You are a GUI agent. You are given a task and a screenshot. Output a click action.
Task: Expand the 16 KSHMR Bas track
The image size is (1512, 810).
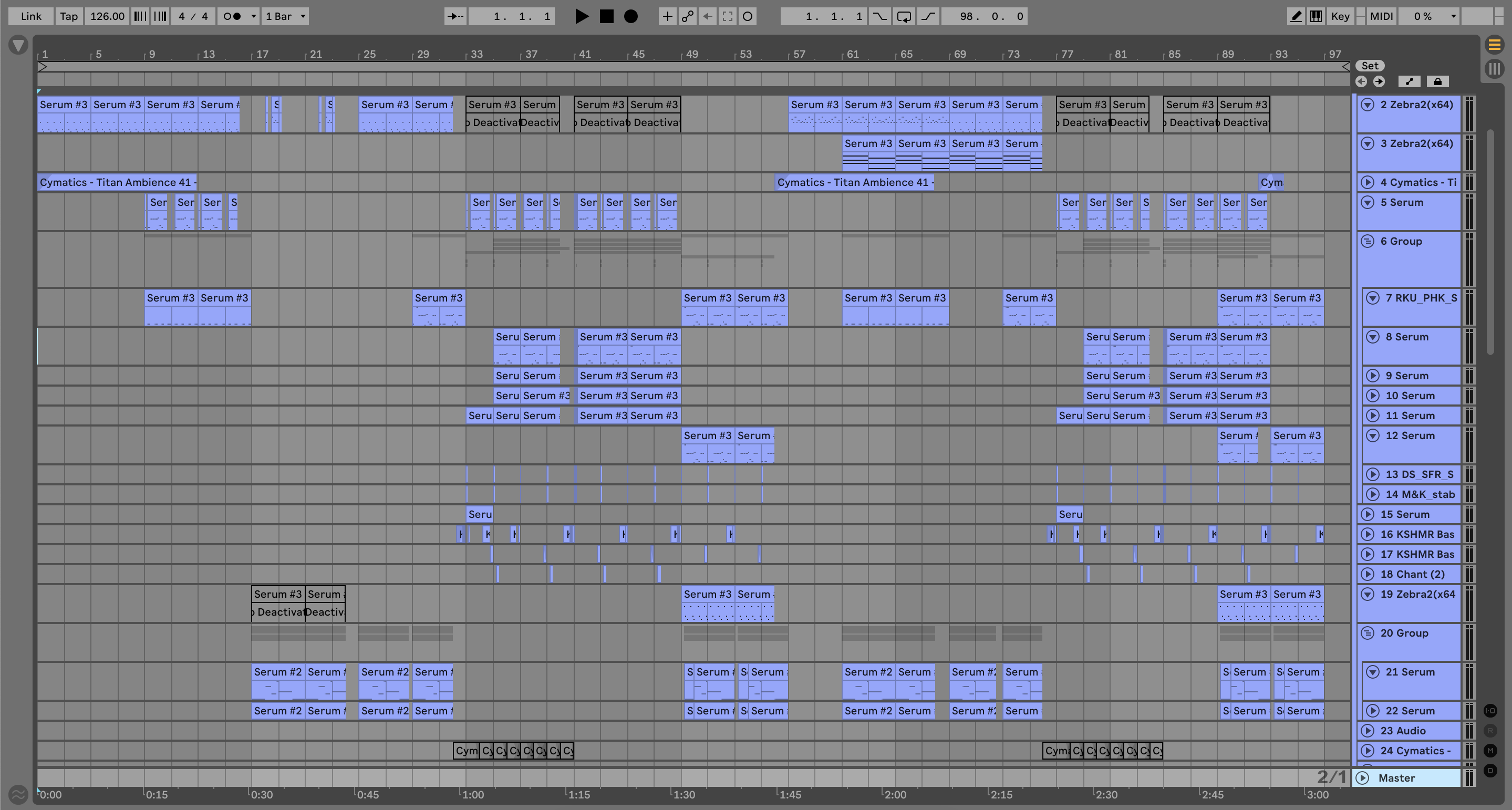[x=1368, y=534]
